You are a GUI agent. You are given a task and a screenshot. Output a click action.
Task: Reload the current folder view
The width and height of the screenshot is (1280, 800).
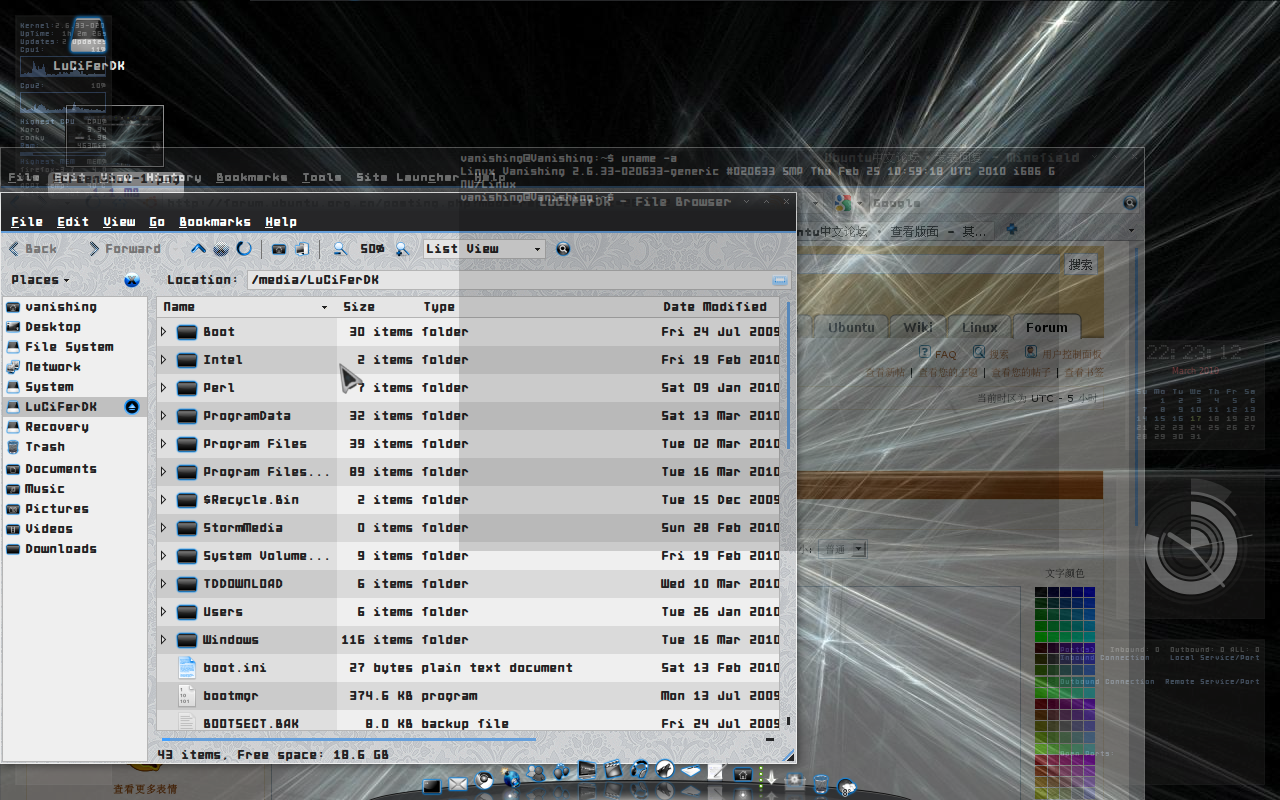(x=244, y=249)
